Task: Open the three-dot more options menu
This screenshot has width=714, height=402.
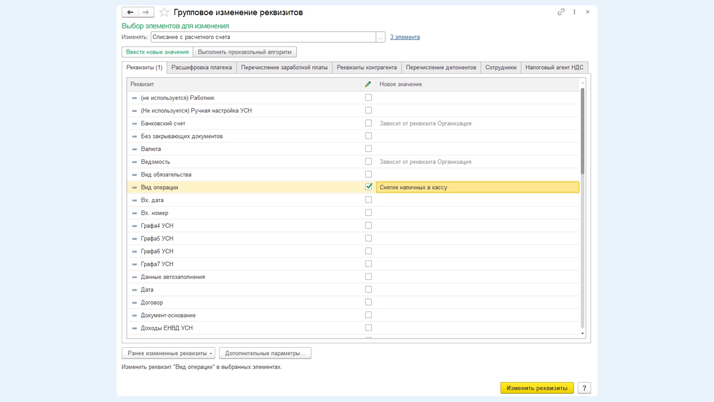Action: 574,12
